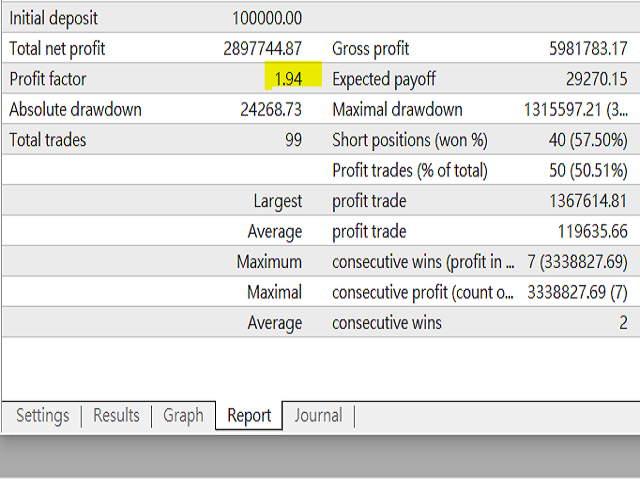Select Profit trades value 50 (50.51%)

coord(588,170)
